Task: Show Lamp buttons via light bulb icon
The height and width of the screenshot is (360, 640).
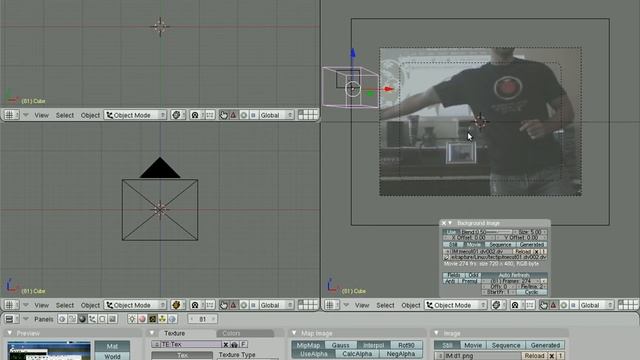Action: pyautogui.click(x=132, y=319)
